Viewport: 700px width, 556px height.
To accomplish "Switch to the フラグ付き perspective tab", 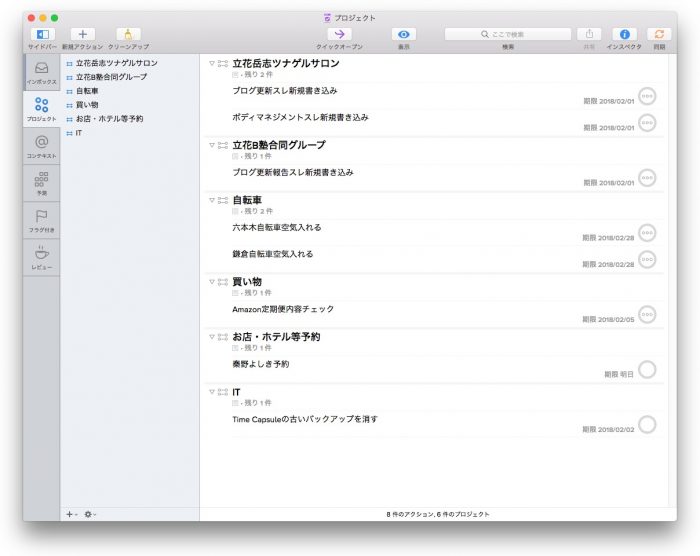I will 41,218.
